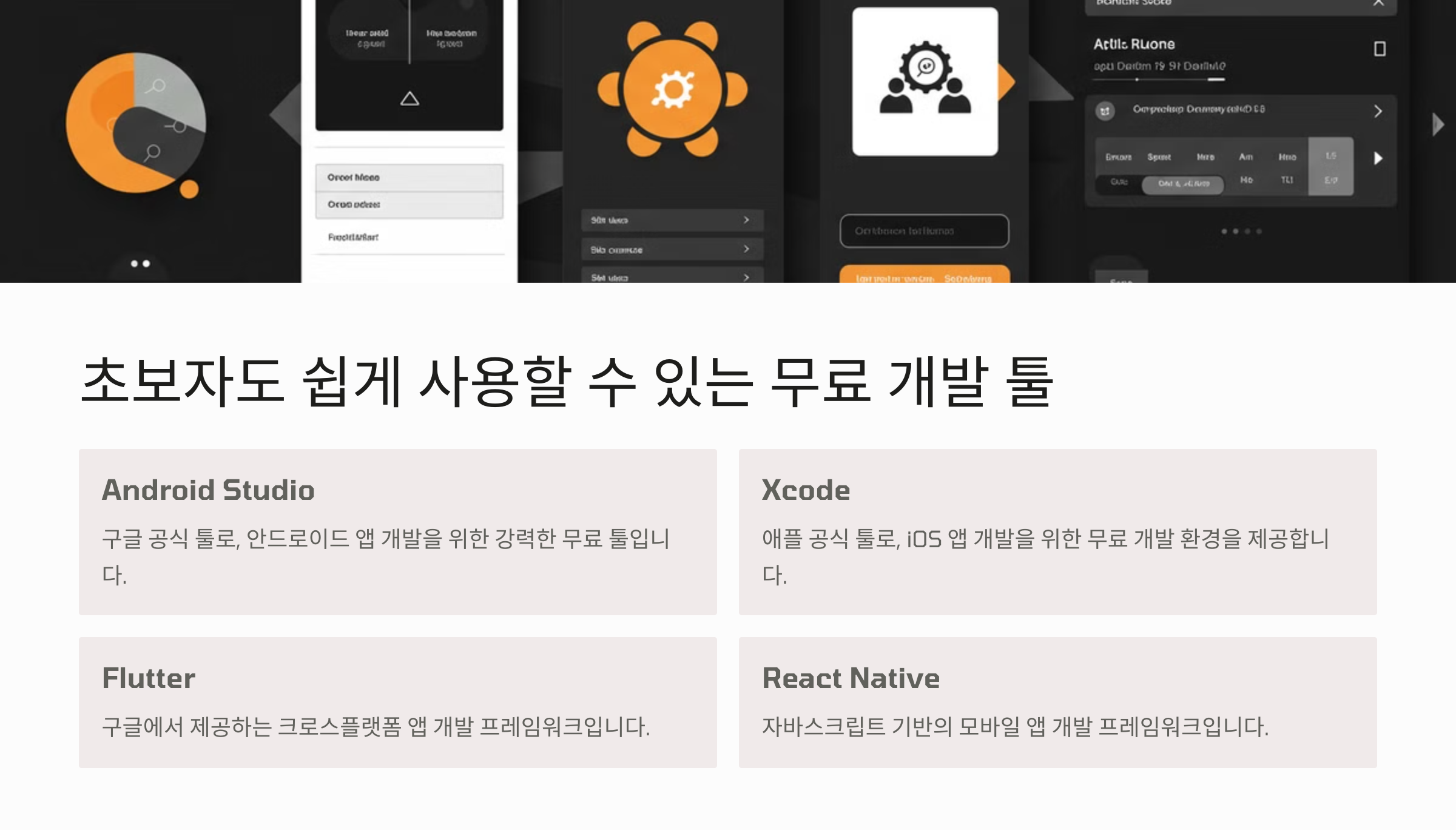The width and height of the screenshot is (1456, 830).
Task: Expand the first dark list row chevron
Action: [746, 220]
